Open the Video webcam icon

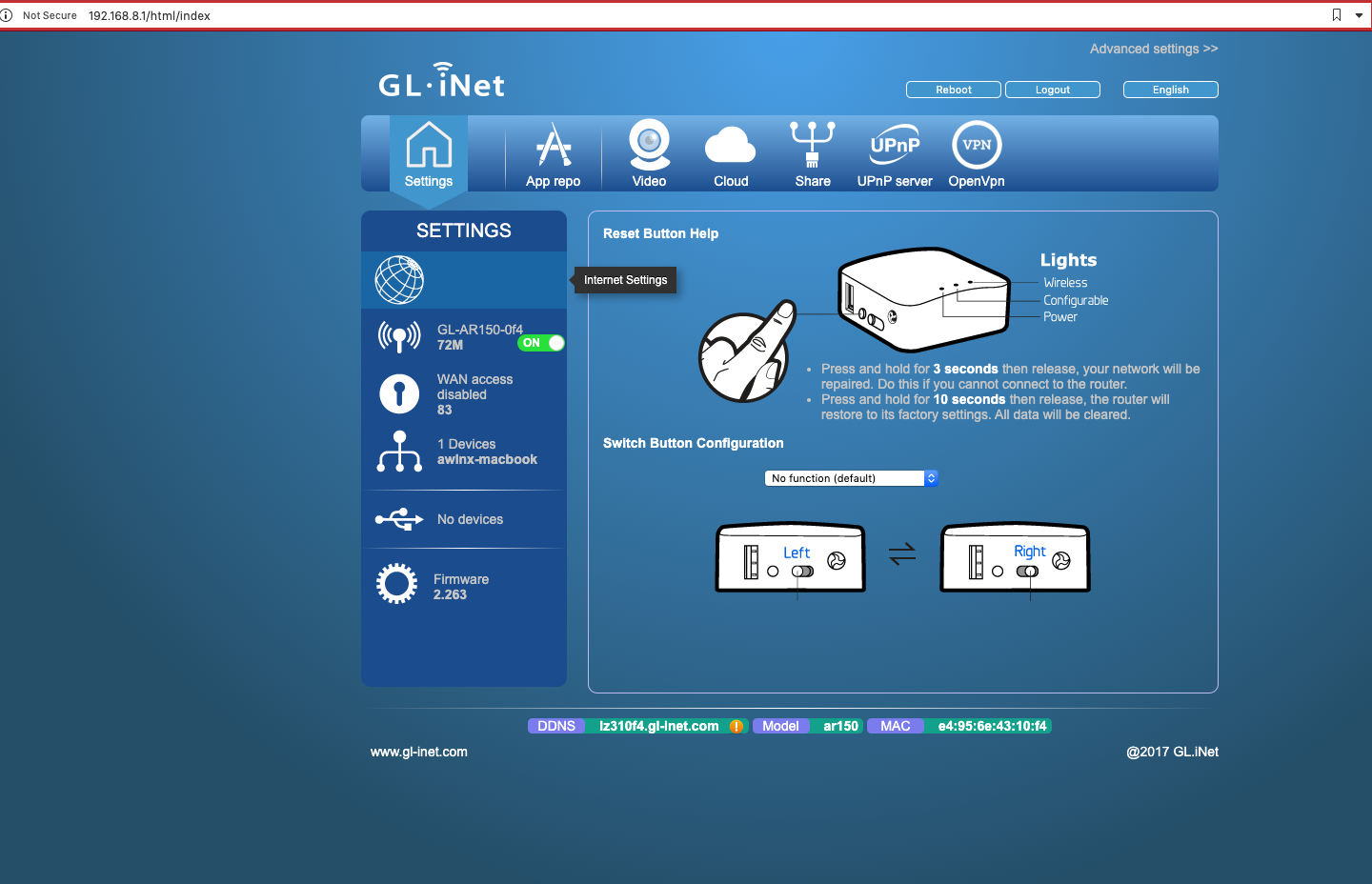[649, 146]
